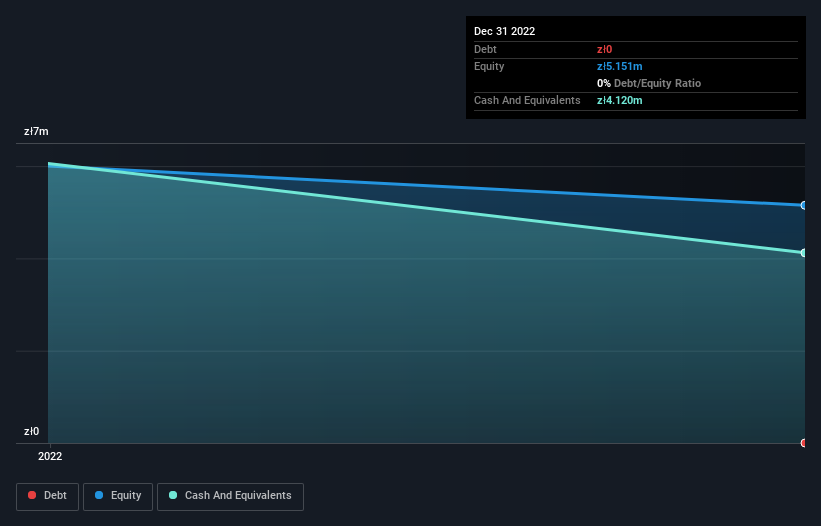The width and height of the screenshot is (821, 526).
Task: Click the red Debt legend dot
Action: [x=32, y=495]
